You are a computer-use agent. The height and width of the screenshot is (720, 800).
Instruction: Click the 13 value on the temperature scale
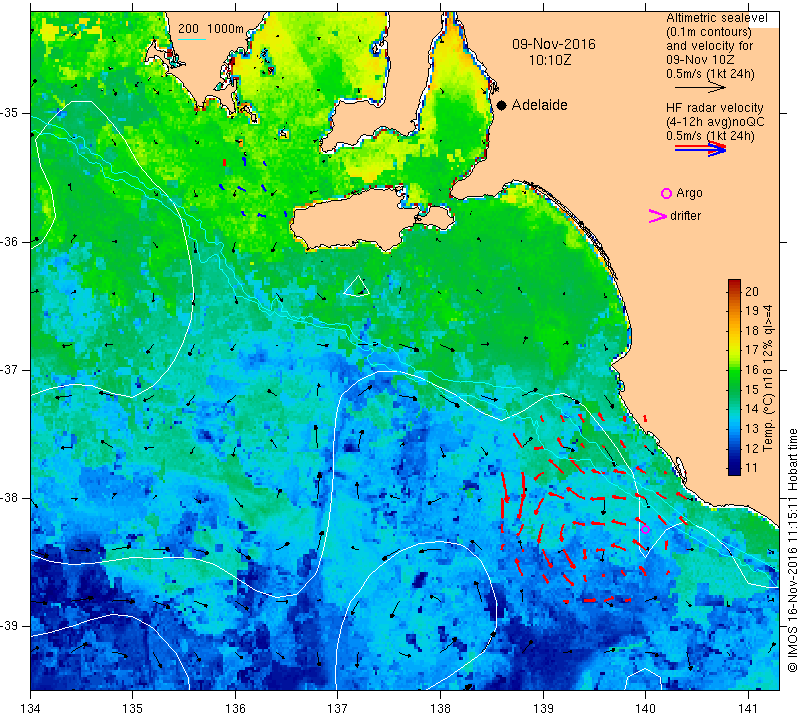752,429
